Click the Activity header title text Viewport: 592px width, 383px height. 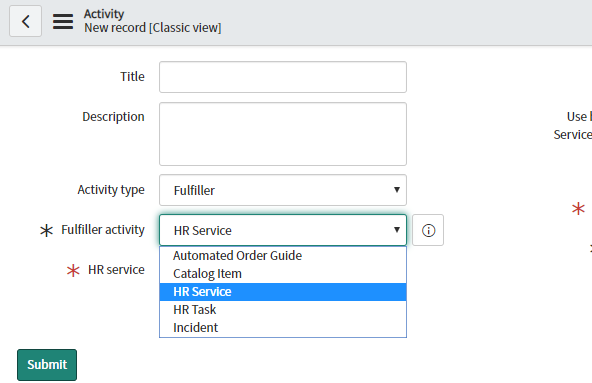[104, 14]
